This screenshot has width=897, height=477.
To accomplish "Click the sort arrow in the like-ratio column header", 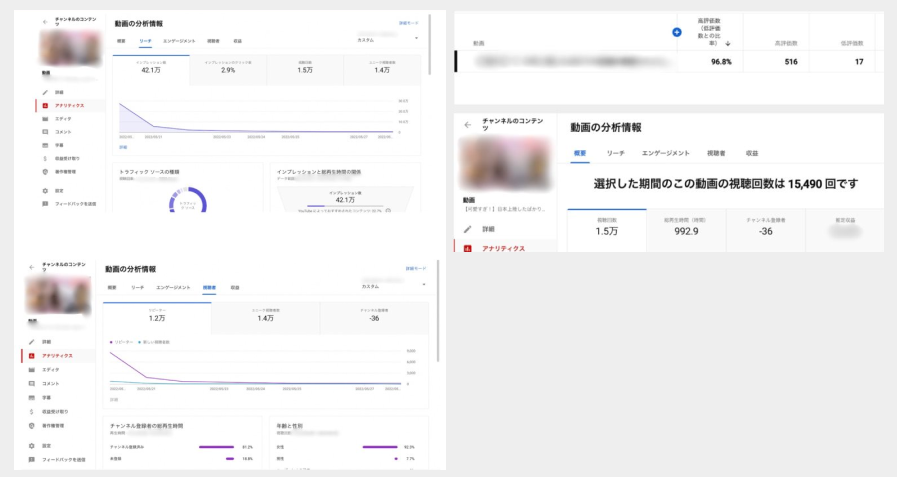I will (x=728, y=43).
